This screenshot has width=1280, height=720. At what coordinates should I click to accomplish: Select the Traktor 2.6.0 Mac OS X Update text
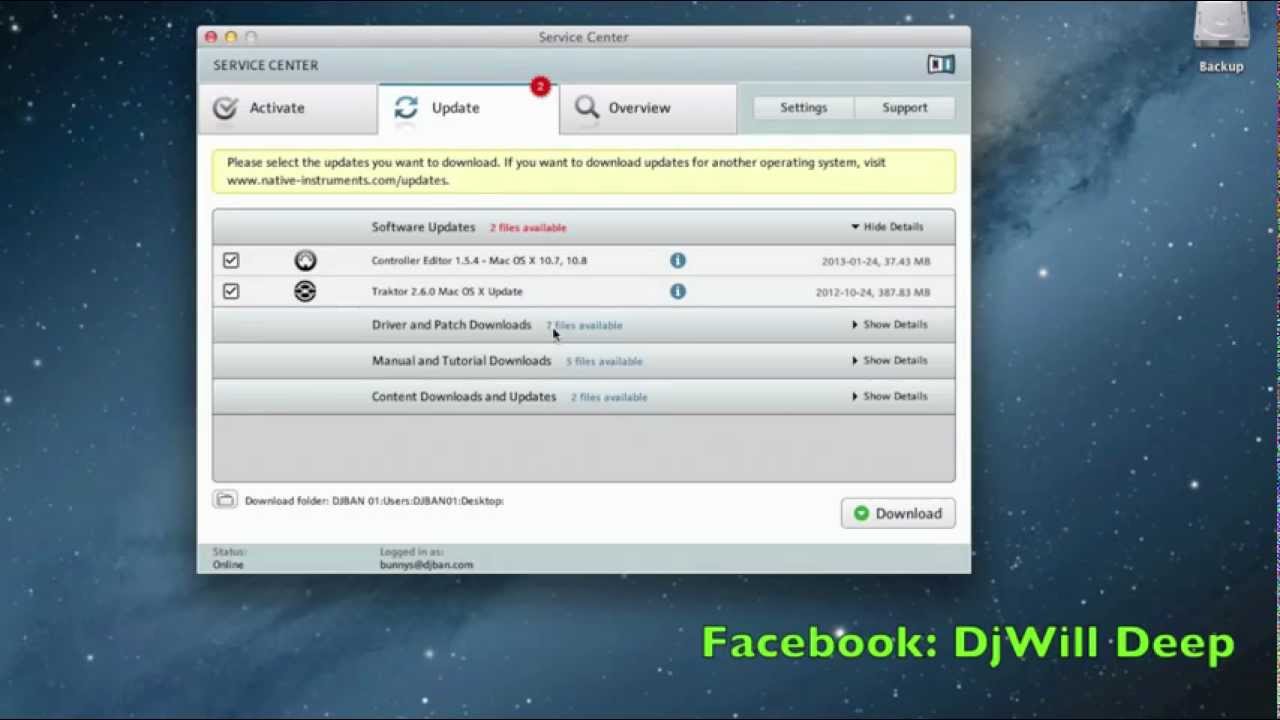(447, 292)
